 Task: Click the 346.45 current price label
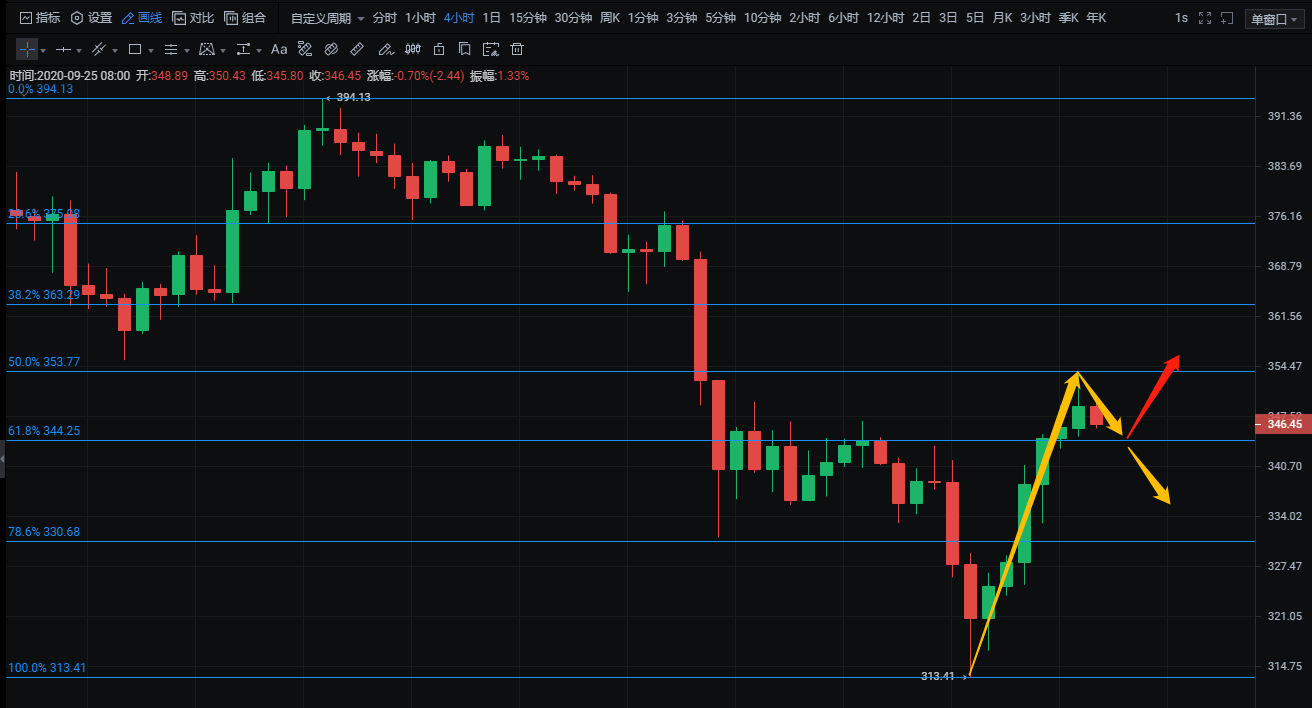click(x=1284, y=424)
